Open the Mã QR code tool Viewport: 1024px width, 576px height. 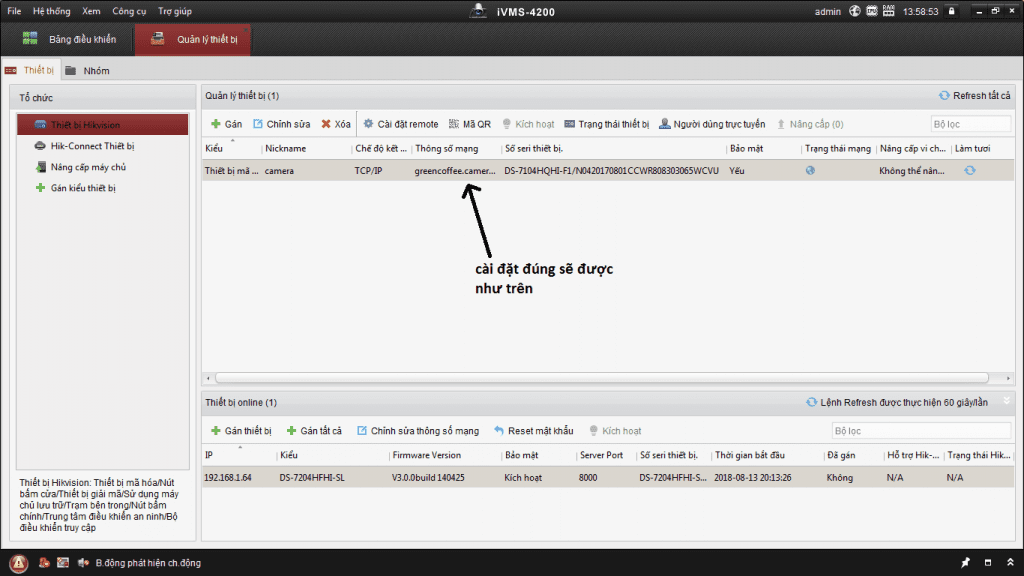pyautogui.click(x=469, y=124)
